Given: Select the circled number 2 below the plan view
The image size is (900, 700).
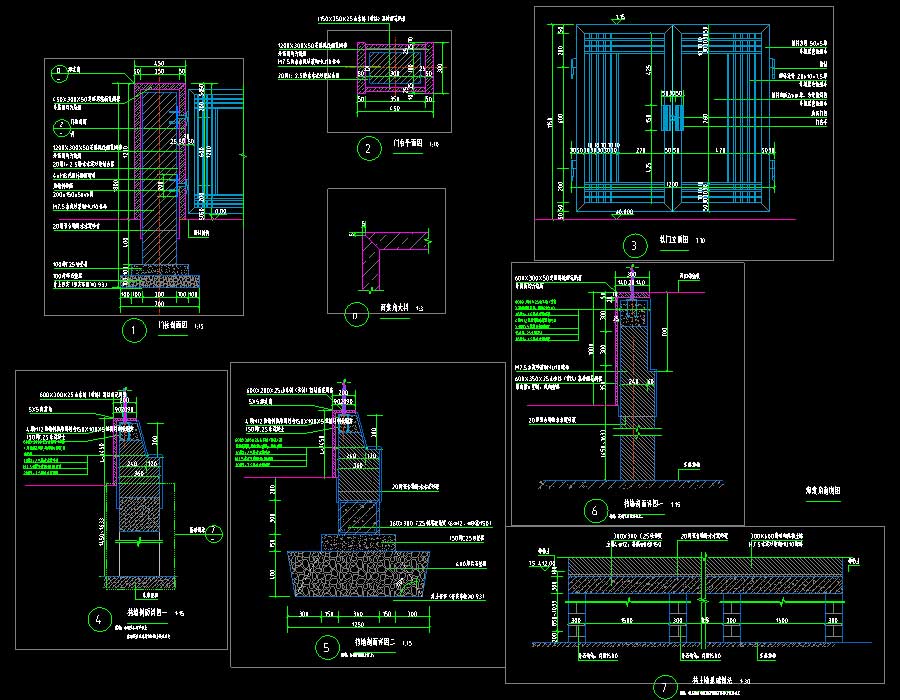Looking at the screenshot, I should 368,149.
